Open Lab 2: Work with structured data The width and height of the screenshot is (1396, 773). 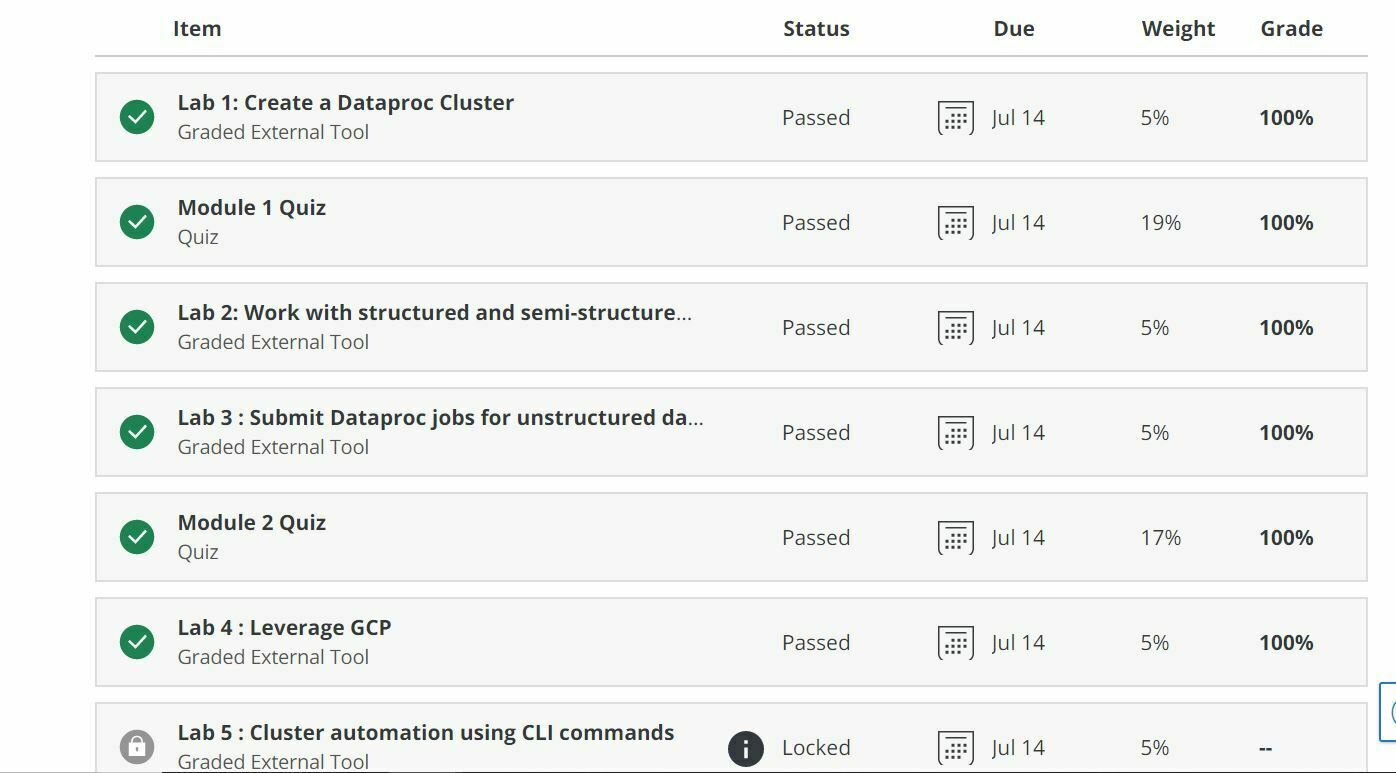(x=435, y=313)
